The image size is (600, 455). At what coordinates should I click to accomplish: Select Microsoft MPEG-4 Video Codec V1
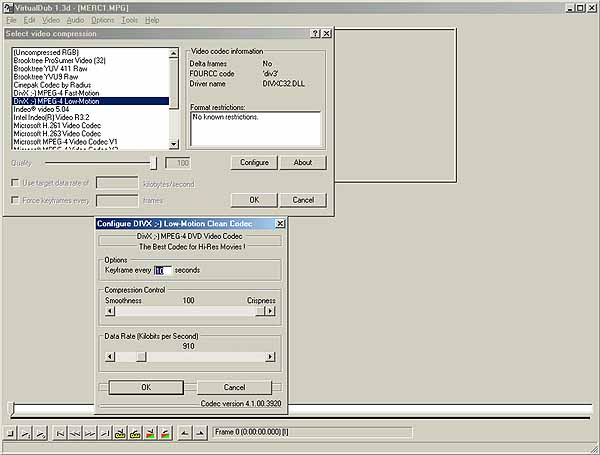click(x=91, y=142)
